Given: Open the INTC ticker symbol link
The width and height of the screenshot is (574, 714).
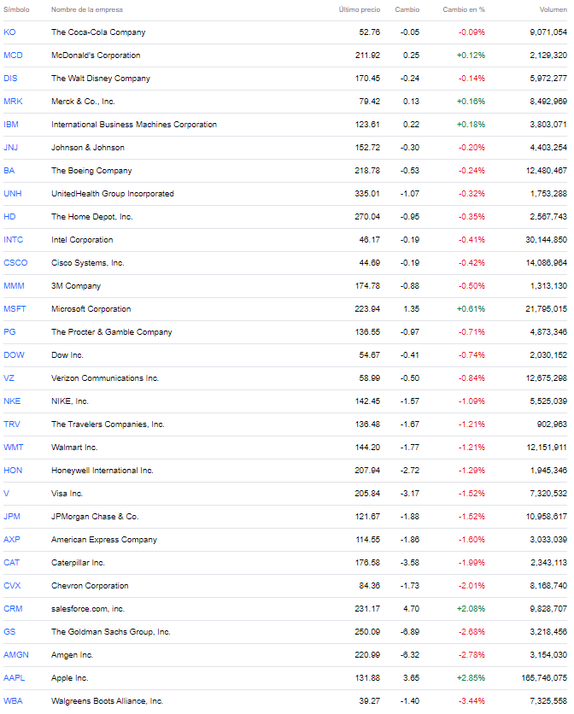Looking at the screenshot, I should tap(13, 240).
